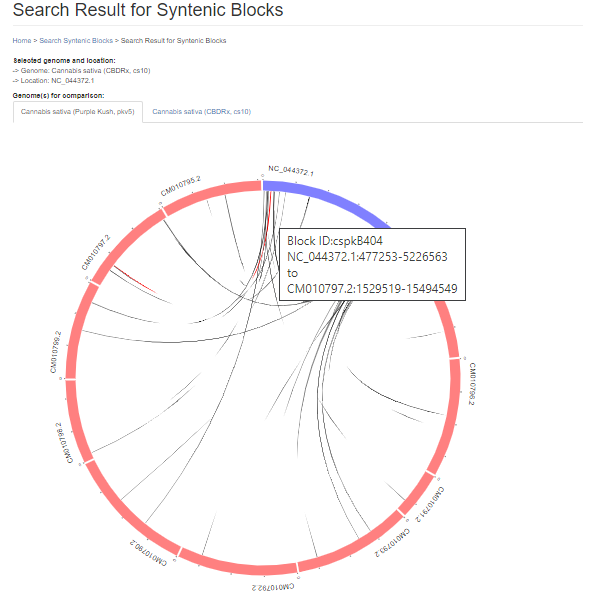The image size is (611, 613).
Task: Click the NC_044372.1 label above the circle
Action: coord(291,171)
